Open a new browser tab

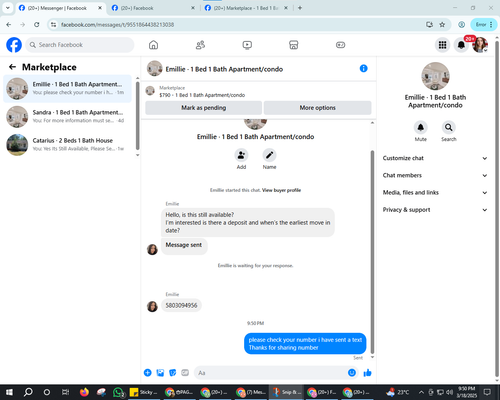tap(300, 8)
